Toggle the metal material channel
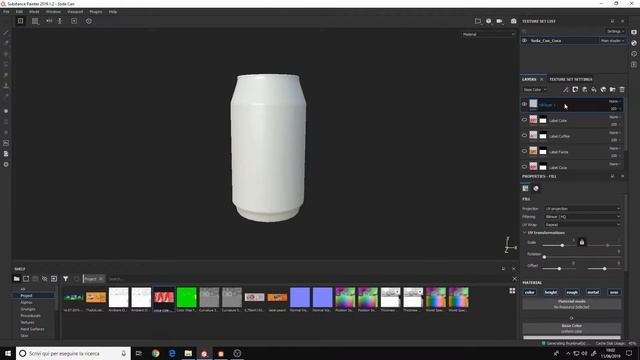Viewport: 640px width, 360px height. tap(593, 292)
